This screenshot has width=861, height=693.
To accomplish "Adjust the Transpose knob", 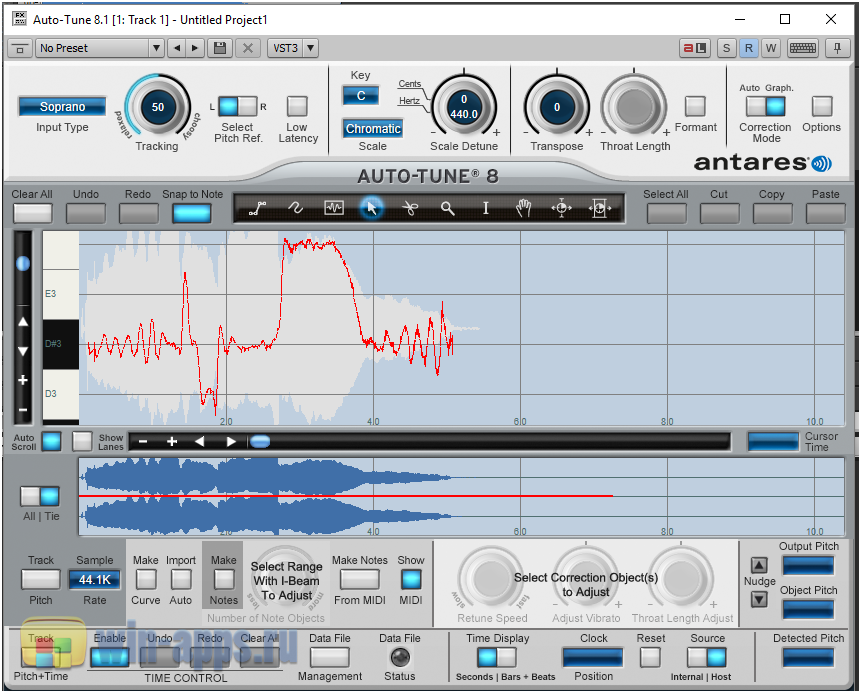I will point(557,107).
